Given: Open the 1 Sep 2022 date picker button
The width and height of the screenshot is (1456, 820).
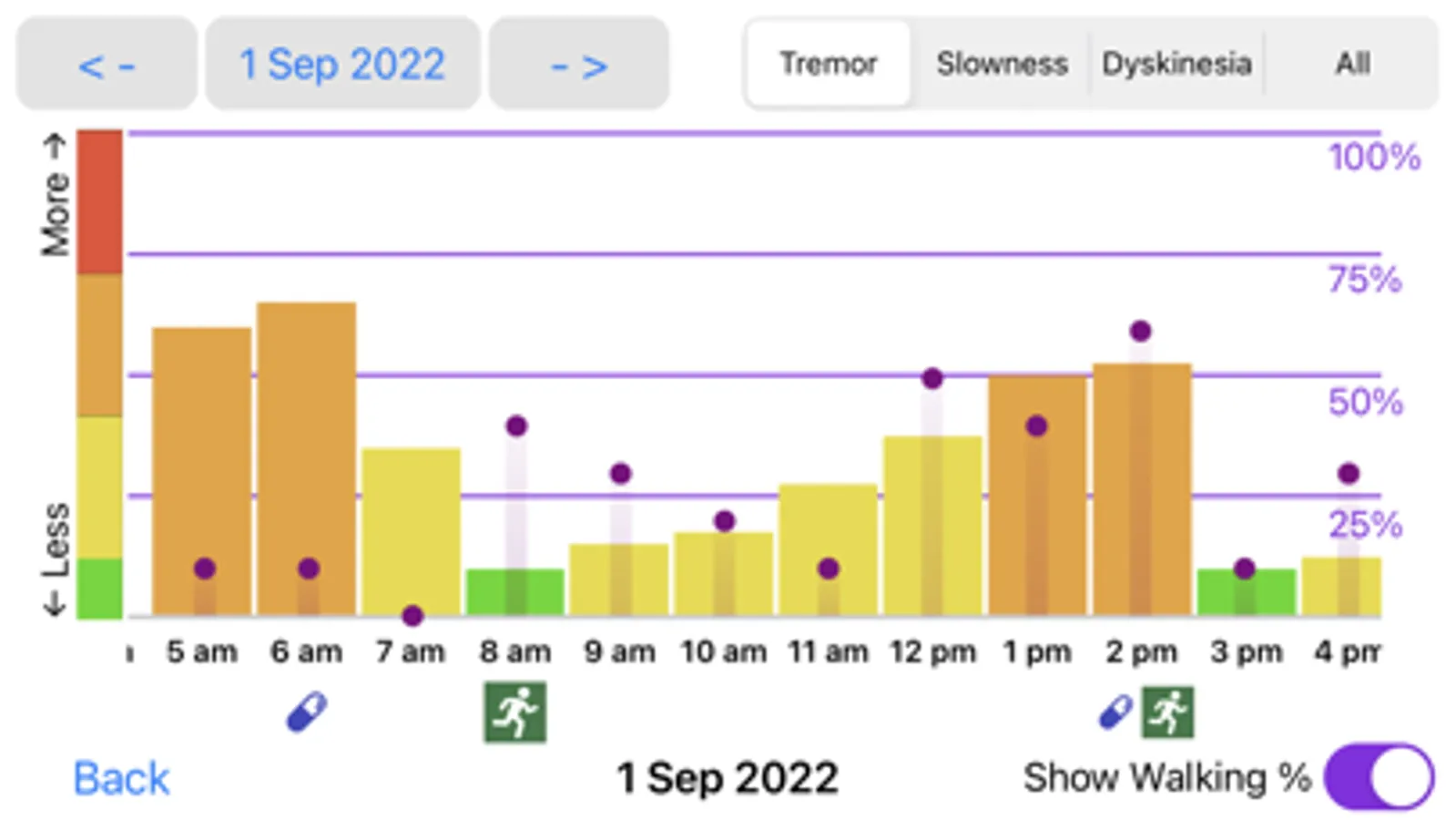Looking at the screenshot, I should [342, 64].
